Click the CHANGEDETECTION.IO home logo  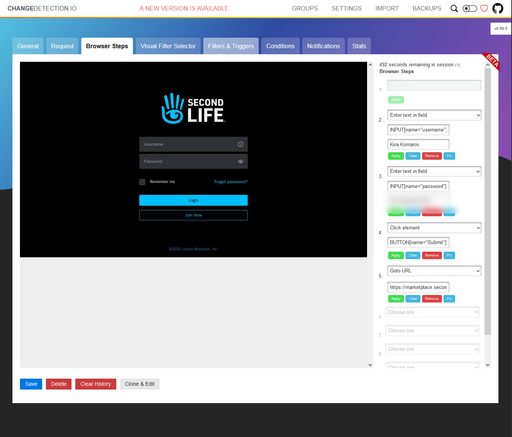[42, 8]
